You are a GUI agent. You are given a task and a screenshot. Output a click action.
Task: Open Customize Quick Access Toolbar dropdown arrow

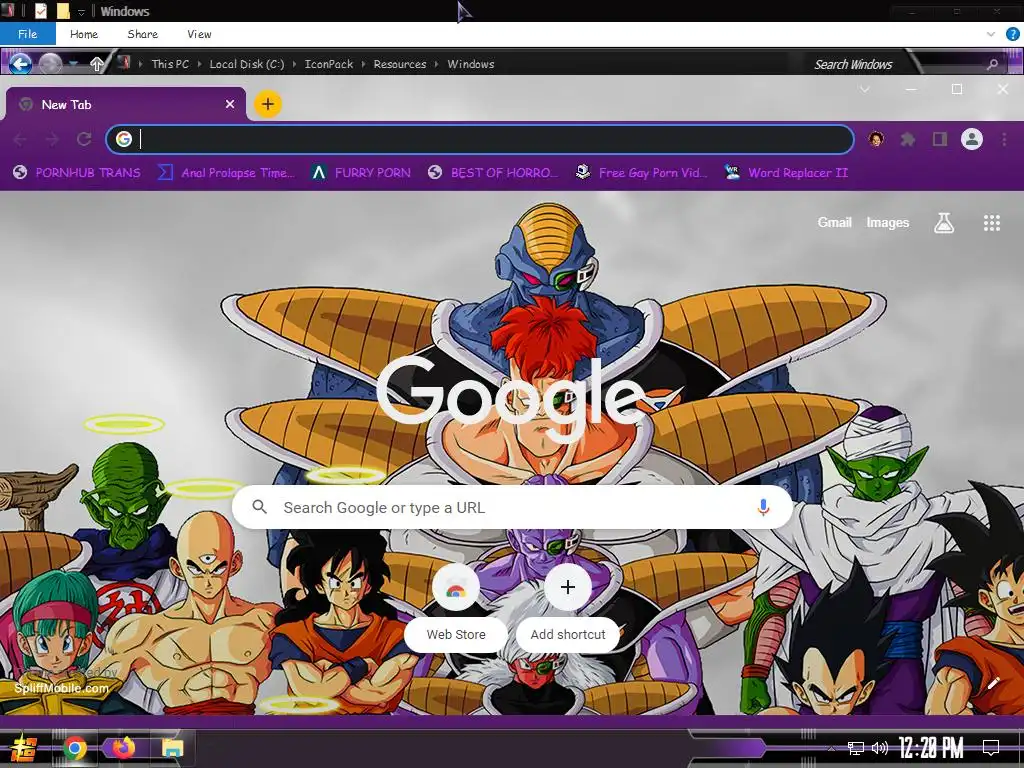tap(81, 12)
